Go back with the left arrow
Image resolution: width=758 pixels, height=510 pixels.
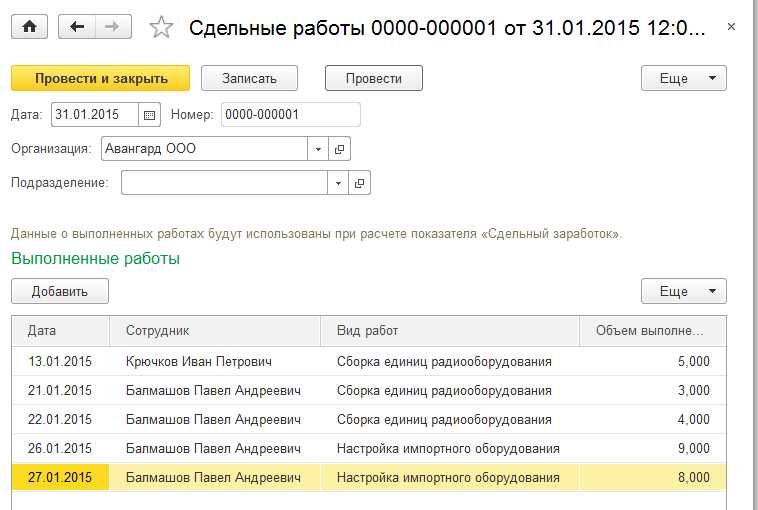(x=77, y=27)
